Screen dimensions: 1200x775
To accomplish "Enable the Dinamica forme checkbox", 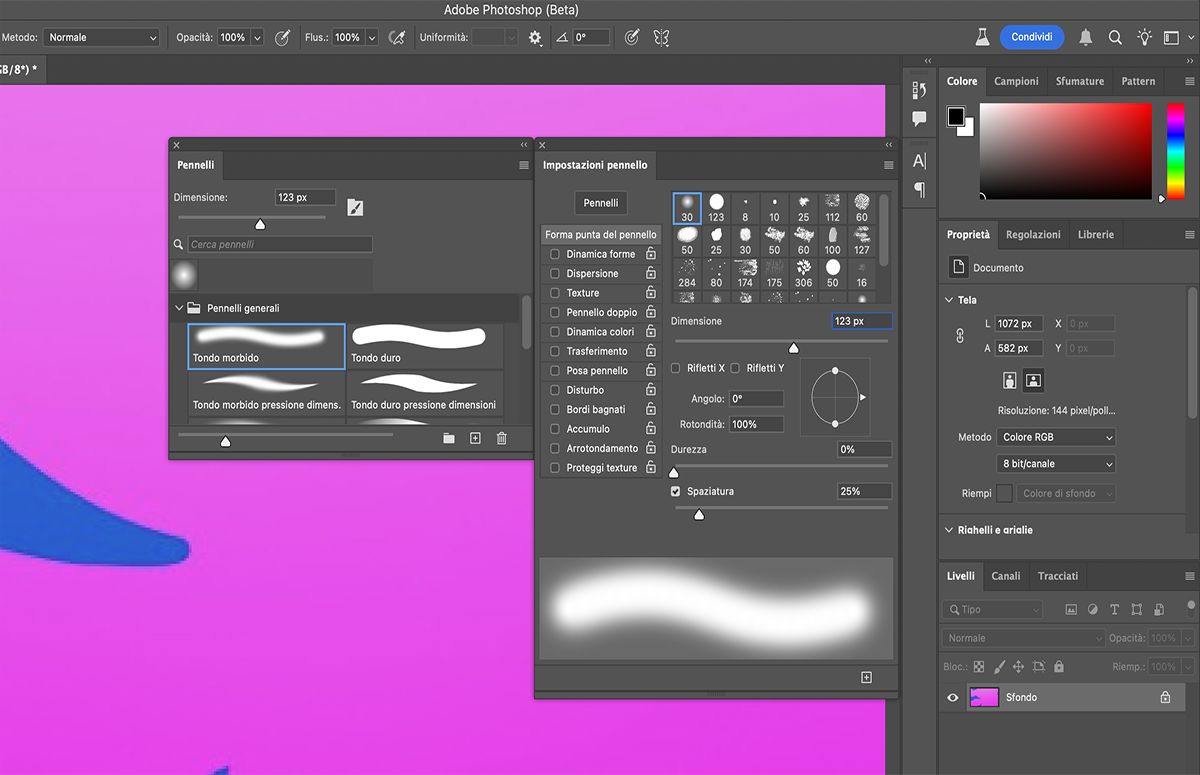I will coord(555,254).
